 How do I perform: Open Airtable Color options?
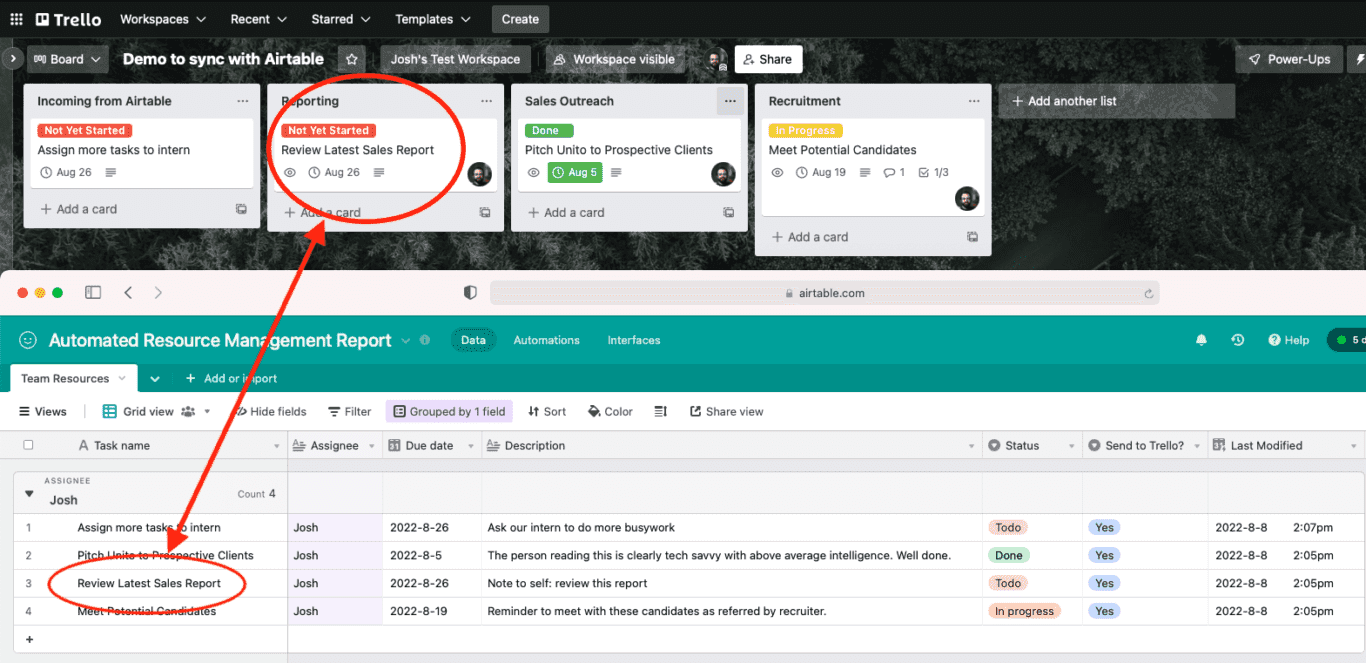(x=610, y=411)
